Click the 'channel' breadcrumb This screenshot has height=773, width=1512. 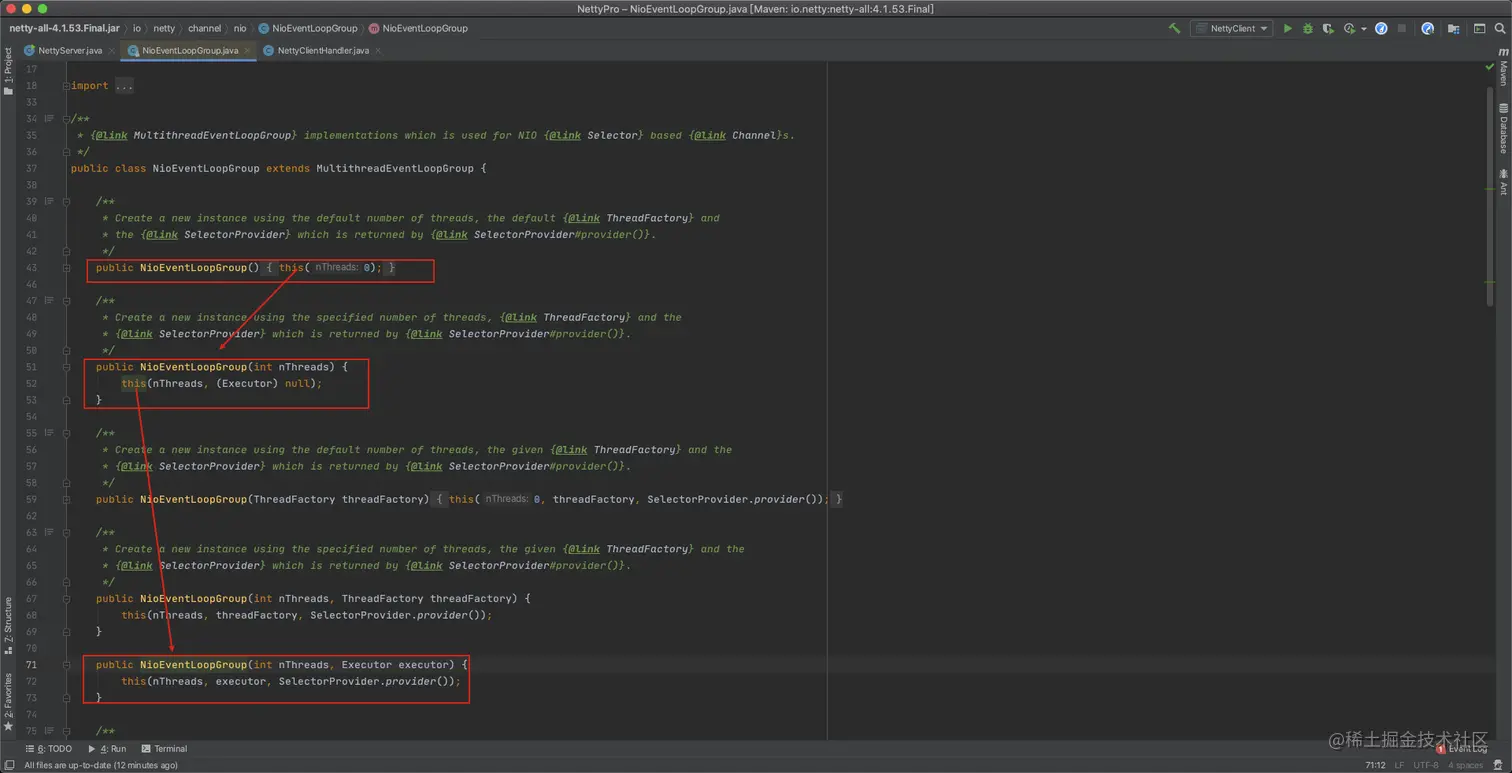pyautogui.click(x=204, y=29)
